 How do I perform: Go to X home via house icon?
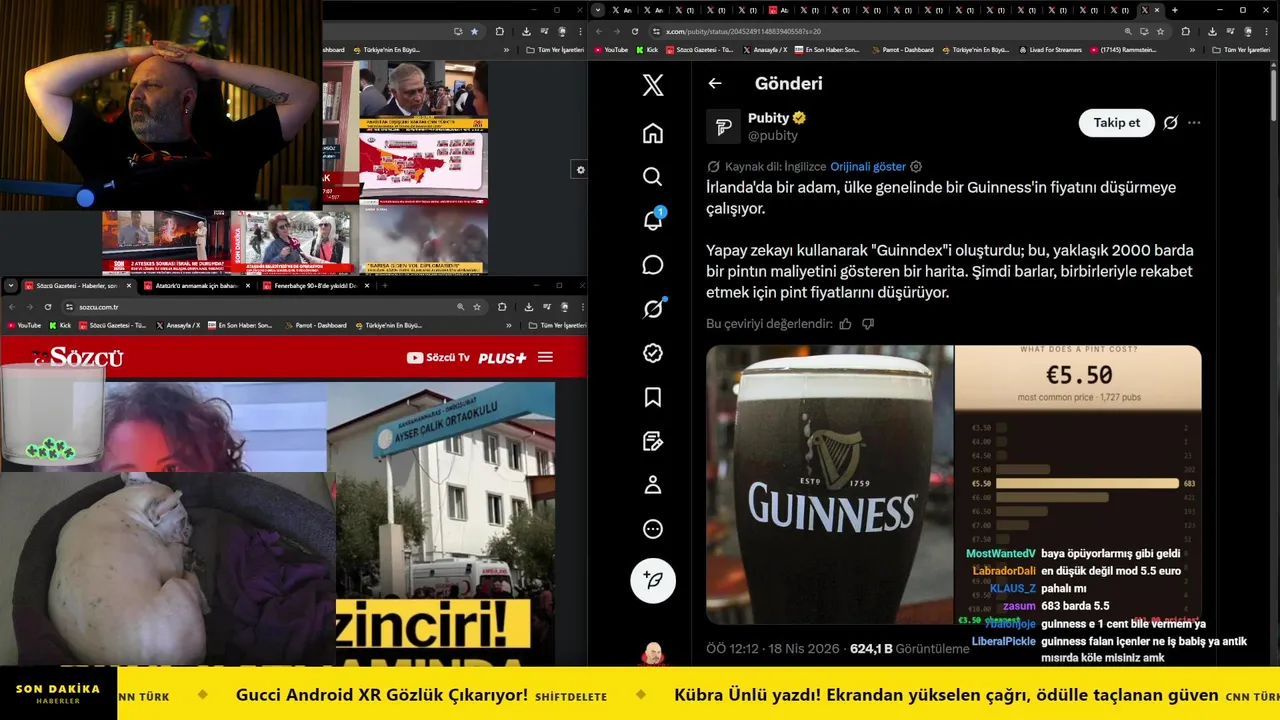click(653, 133)
